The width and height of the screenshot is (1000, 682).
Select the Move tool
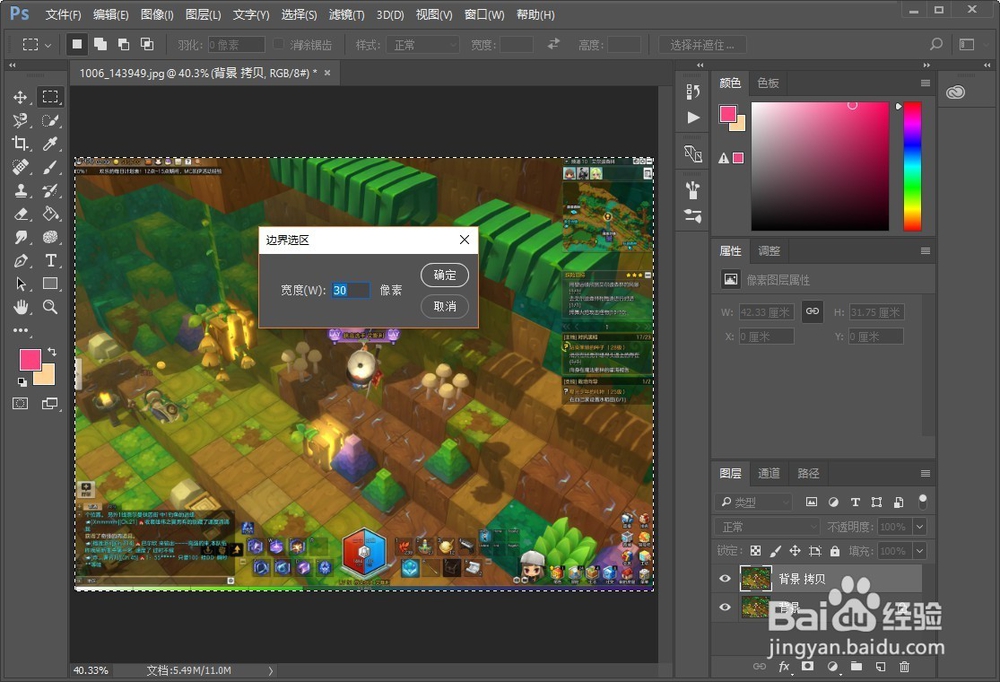point(20,97)
